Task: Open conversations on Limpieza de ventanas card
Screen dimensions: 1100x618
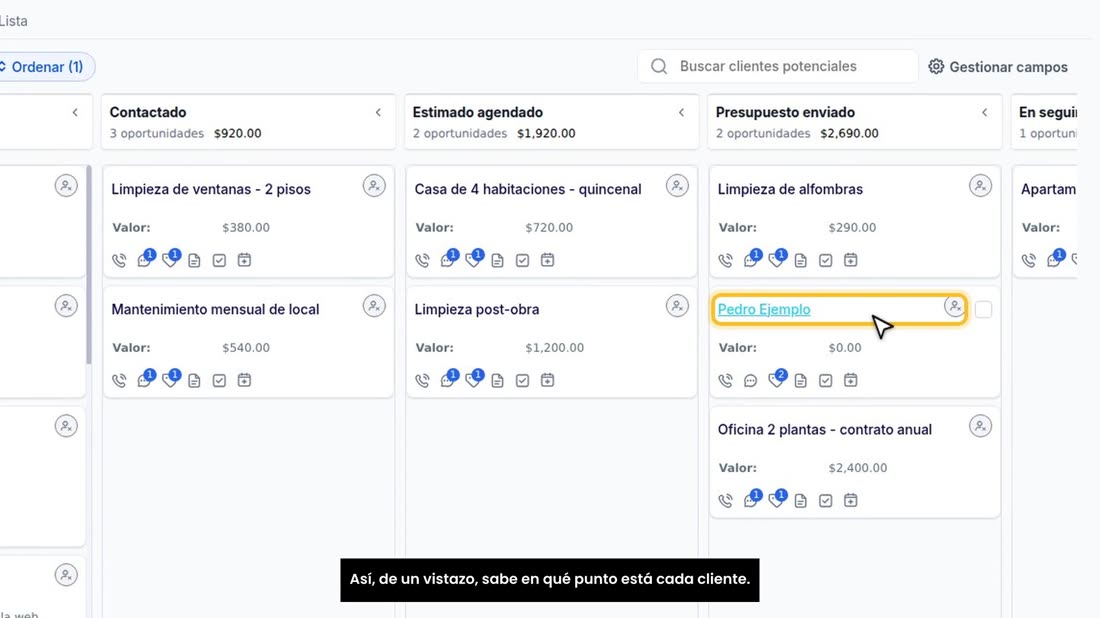Action: click(x=145, y=260)
